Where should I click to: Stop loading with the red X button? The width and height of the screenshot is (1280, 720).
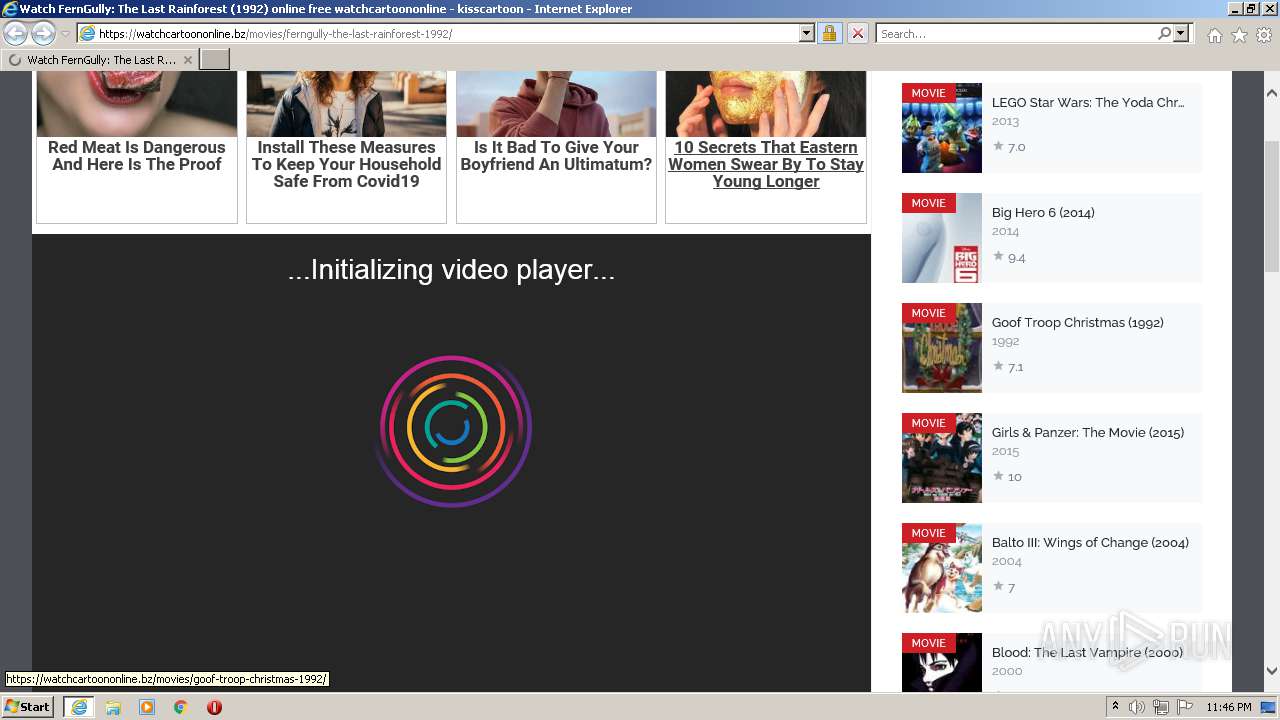click(857, 33)
